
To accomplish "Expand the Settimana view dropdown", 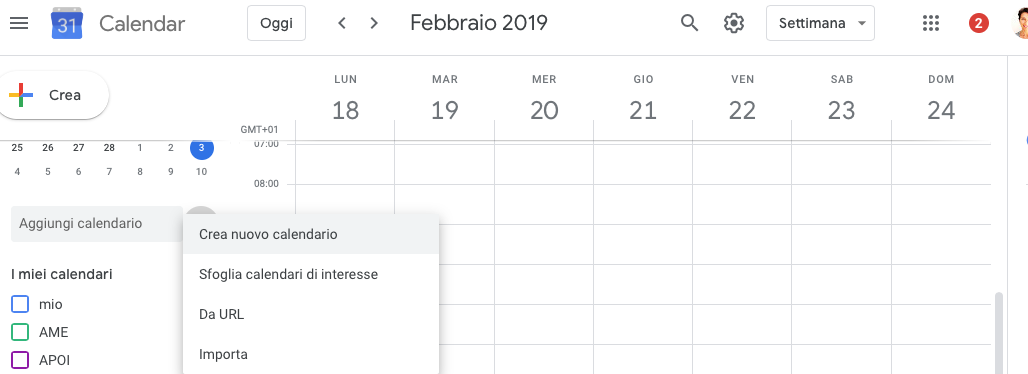I will 820,24.
